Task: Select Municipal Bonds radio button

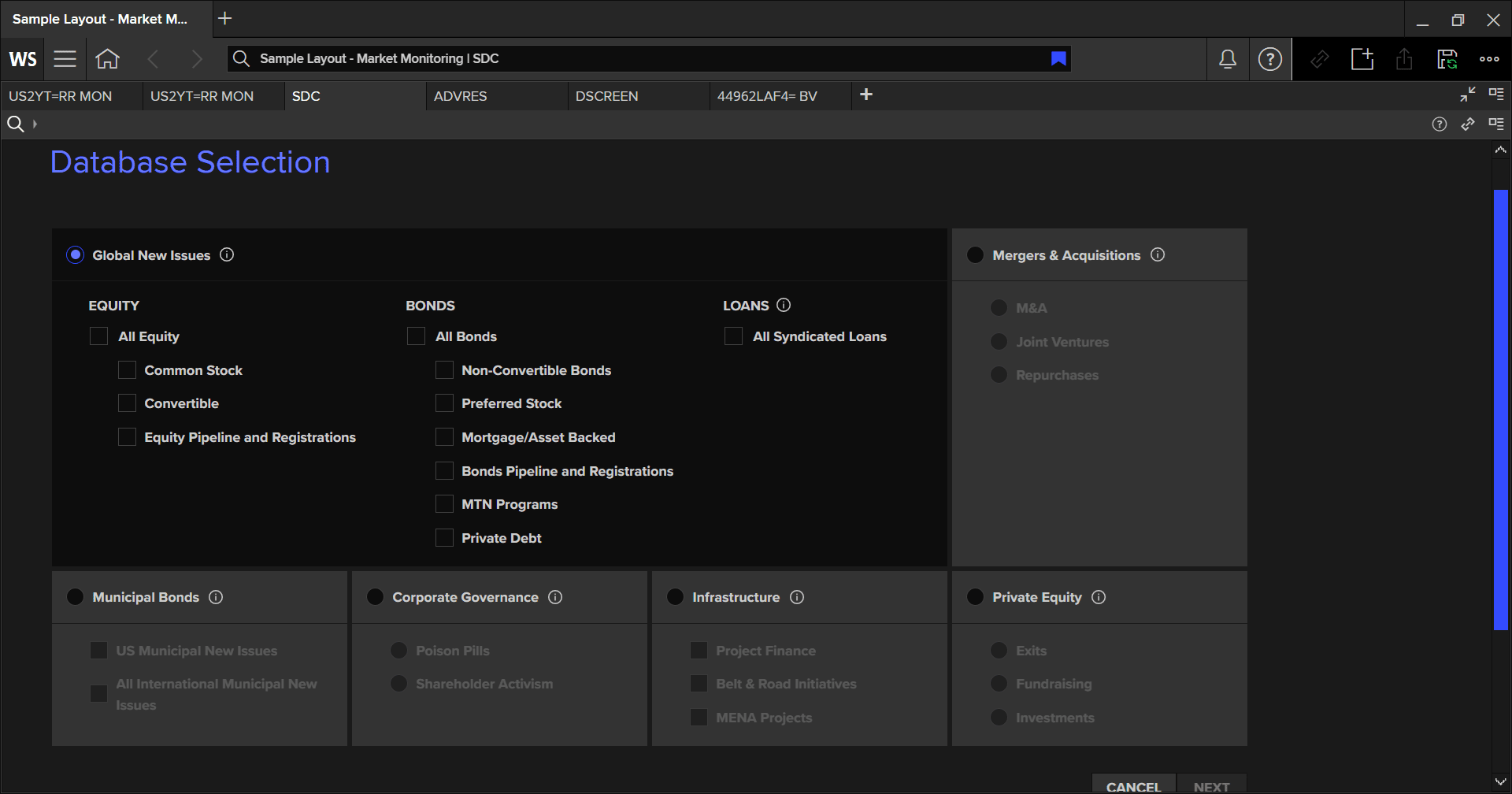Action: (75, 597)
